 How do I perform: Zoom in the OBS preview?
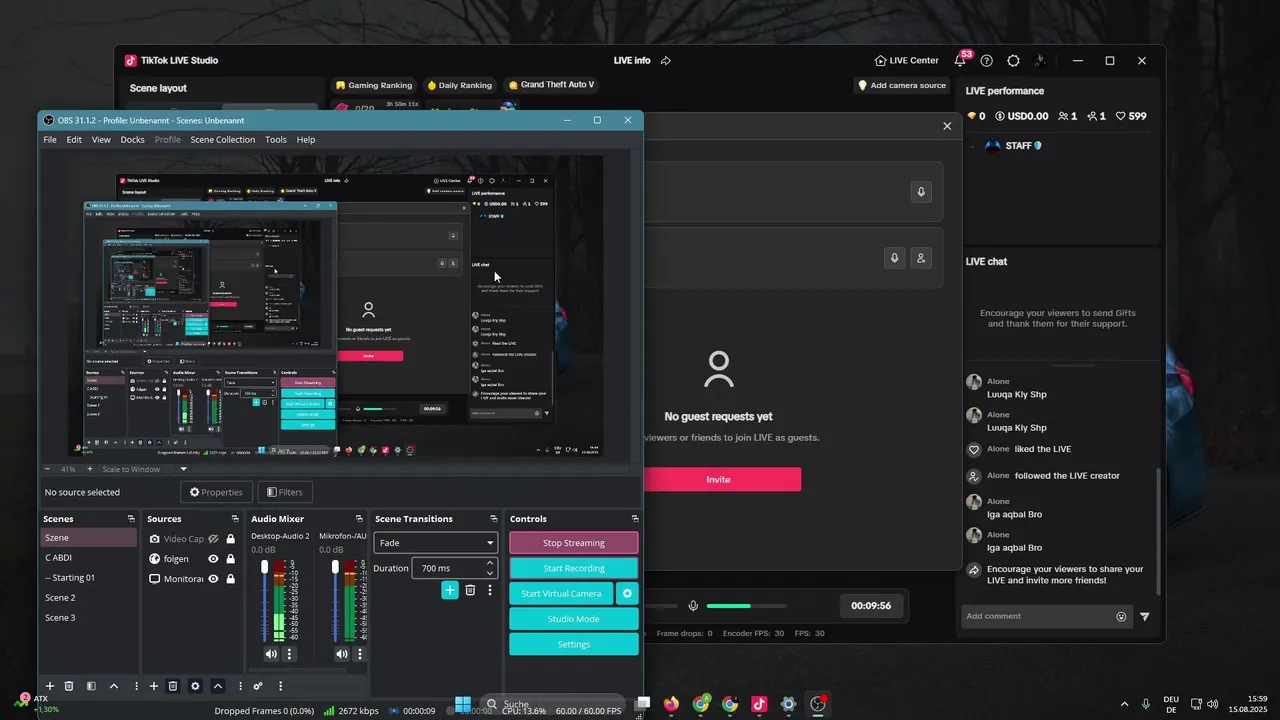click(x=89, y=469)
